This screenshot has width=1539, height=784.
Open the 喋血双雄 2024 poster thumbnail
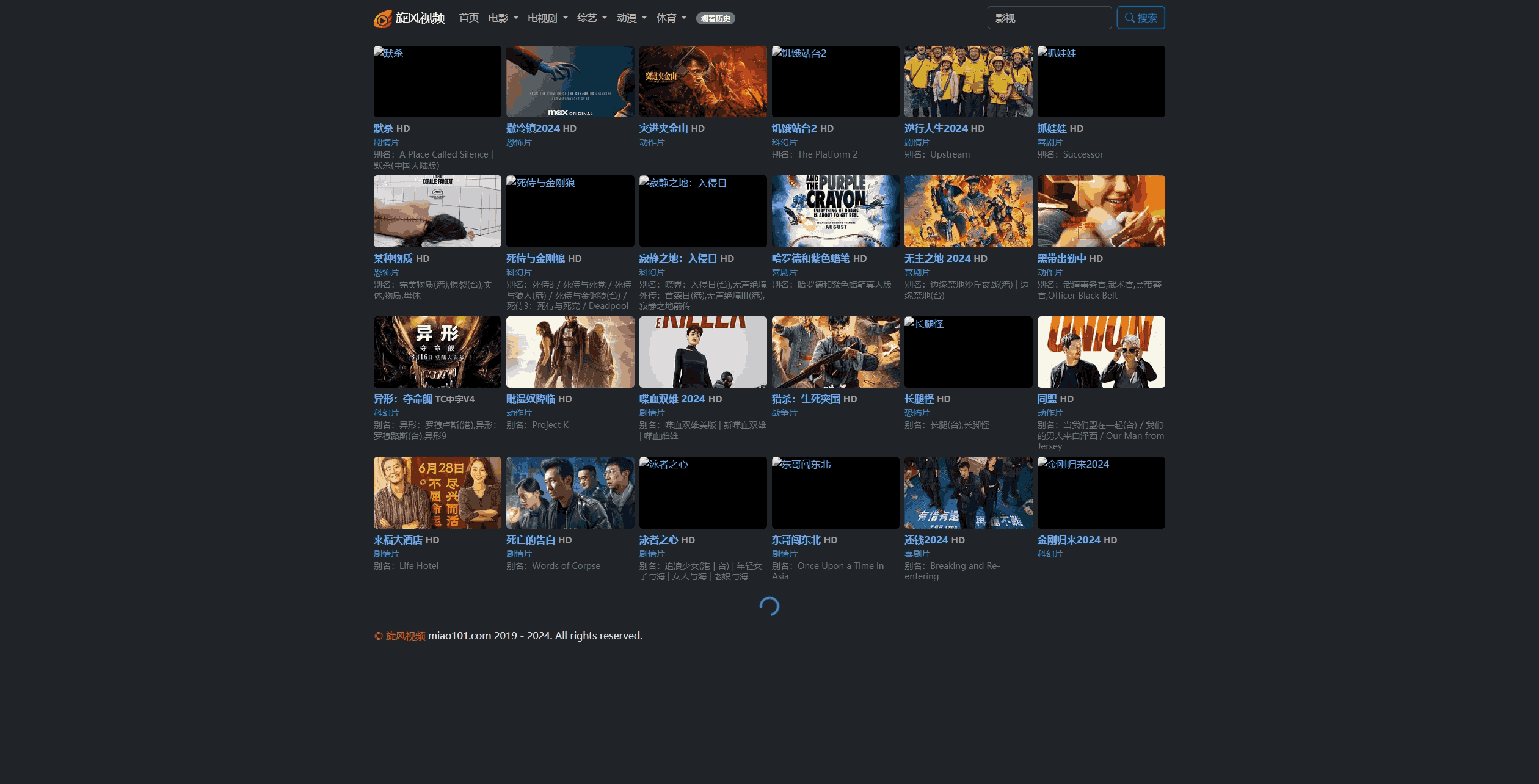(x=703, y=352)
